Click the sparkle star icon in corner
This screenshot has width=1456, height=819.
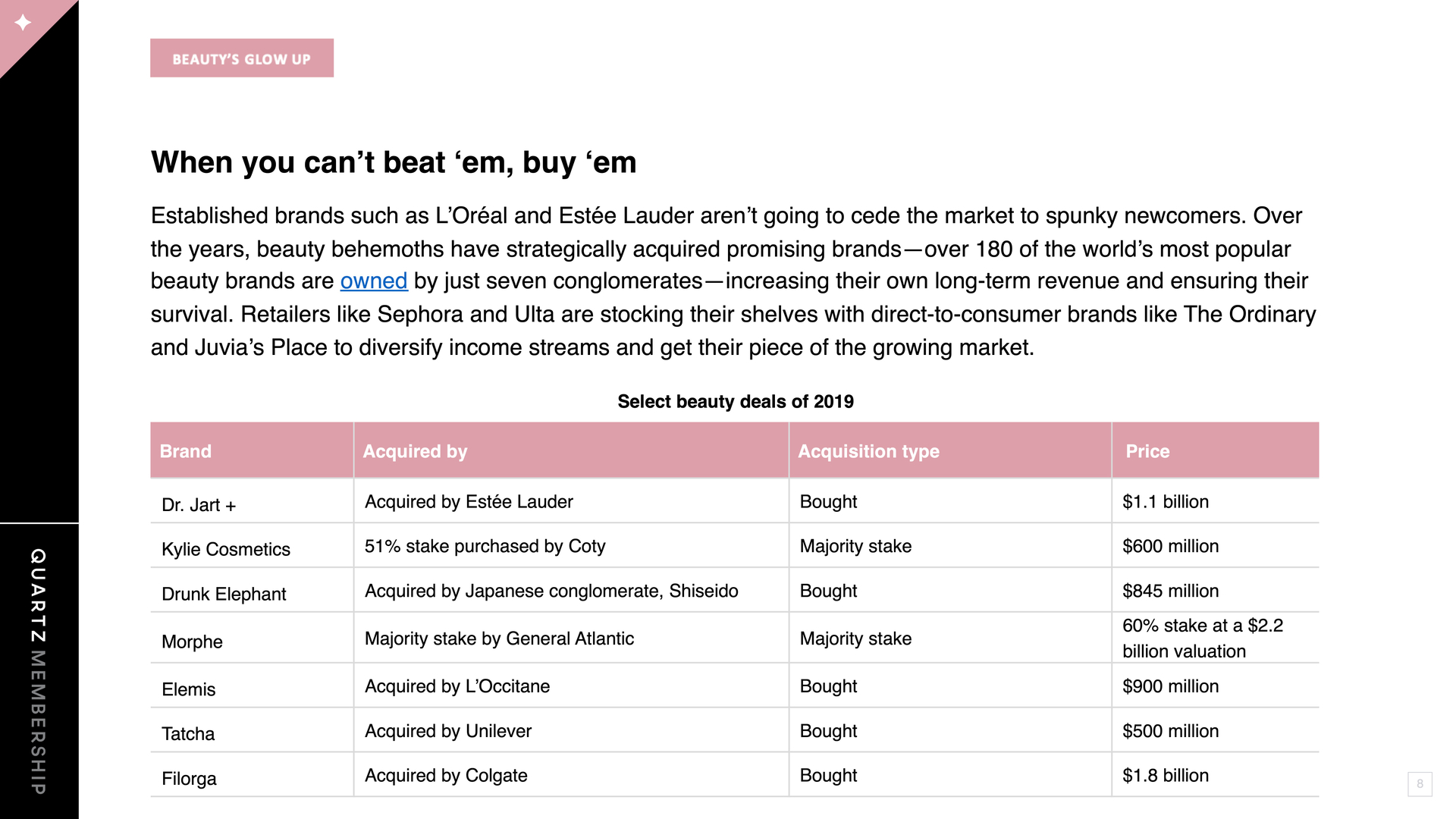[23, 23]
